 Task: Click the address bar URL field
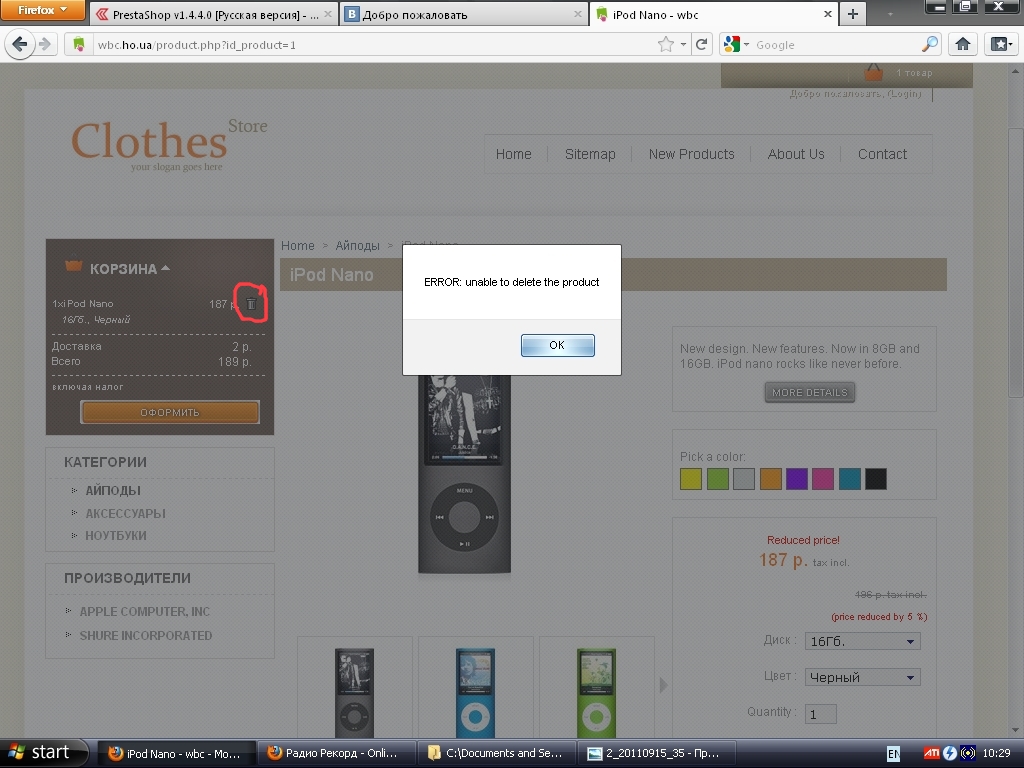tap(372, 44)
